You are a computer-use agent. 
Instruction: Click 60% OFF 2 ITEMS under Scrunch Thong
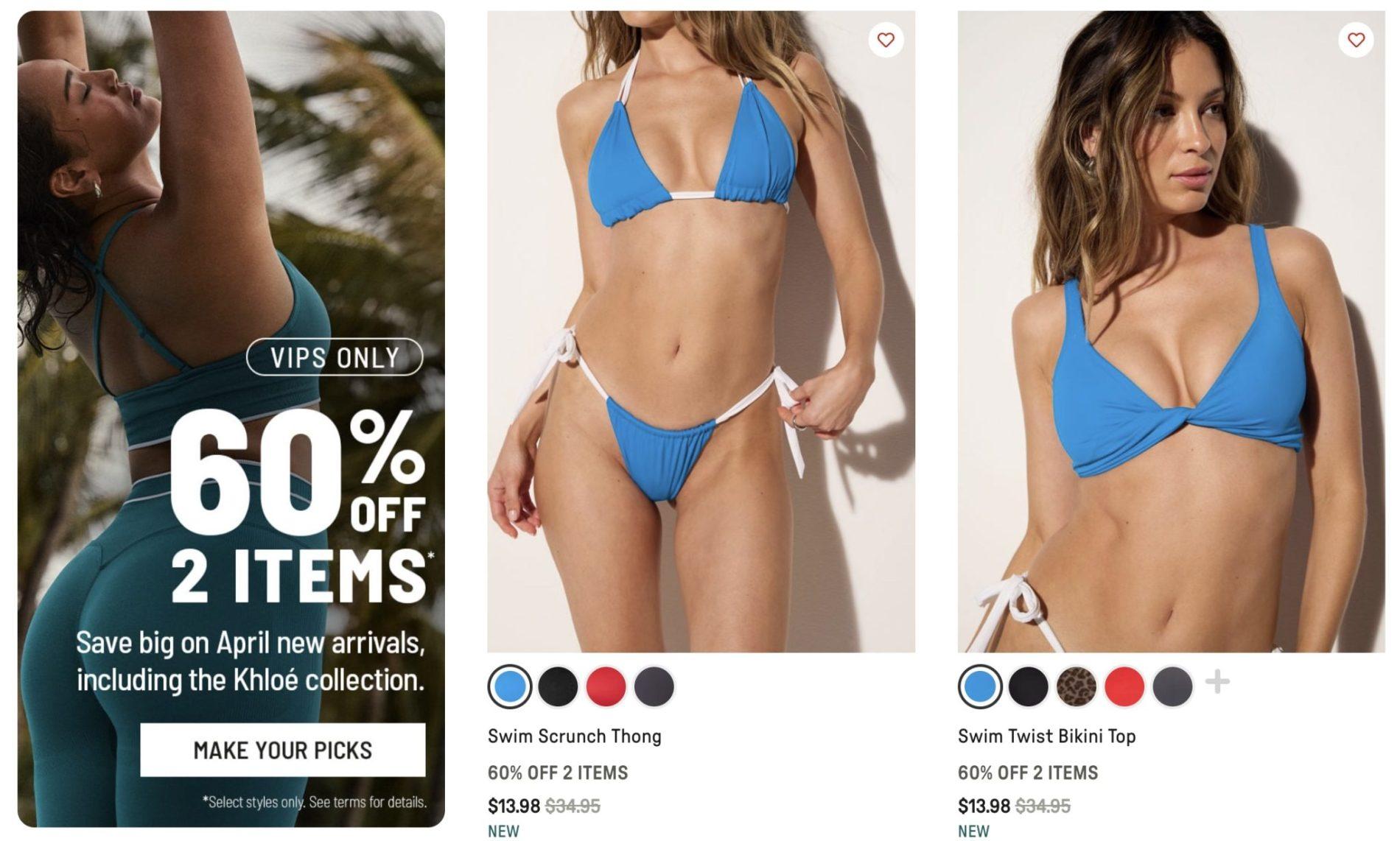pyautogui.click(x=558, y=773)
